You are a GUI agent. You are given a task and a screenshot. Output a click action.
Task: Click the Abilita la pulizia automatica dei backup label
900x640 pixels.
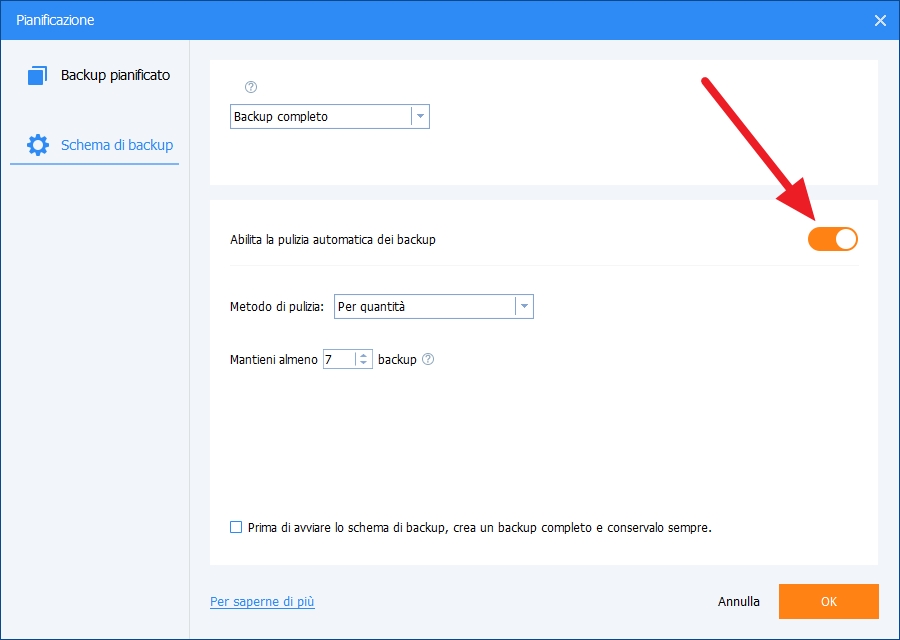333,240
